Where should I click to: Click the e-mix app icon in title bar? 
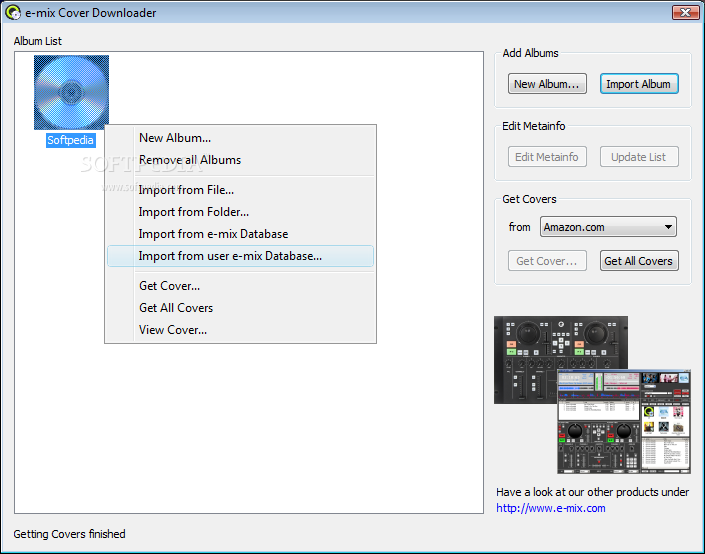click(x=13, y=13)
